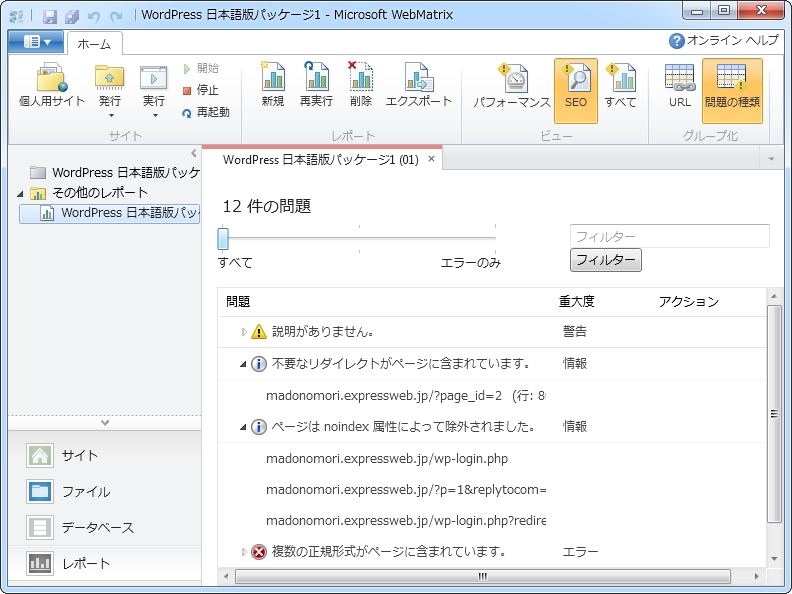
Task: Switch to すべて (All) view
Action: (x=620, y=86)
